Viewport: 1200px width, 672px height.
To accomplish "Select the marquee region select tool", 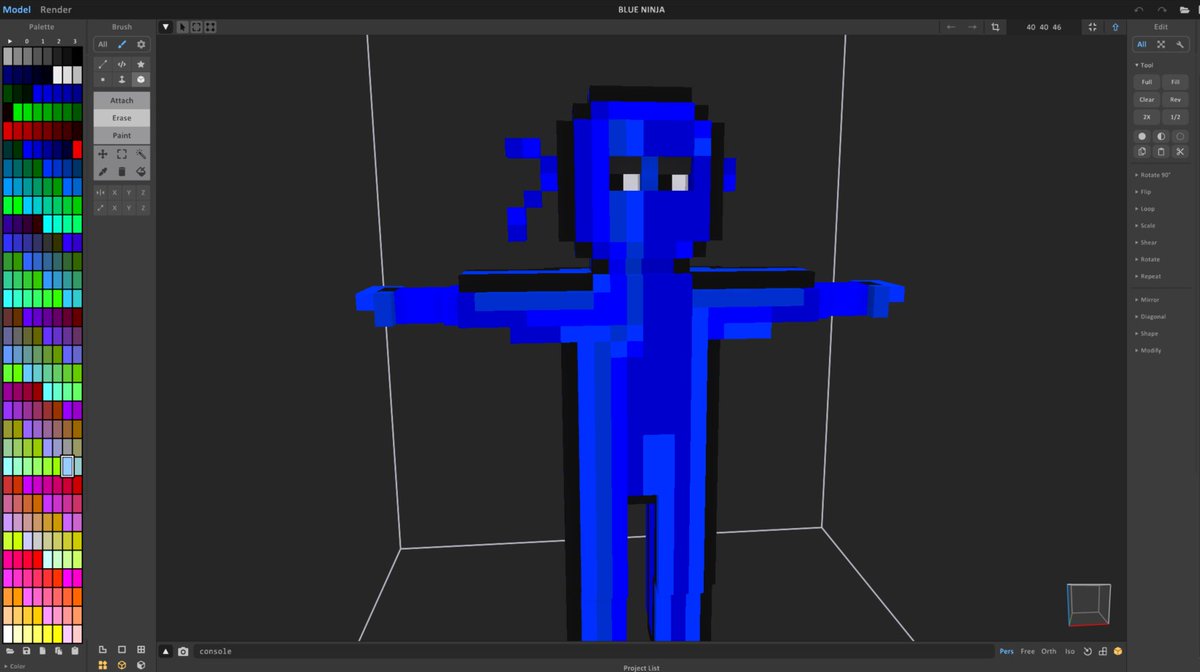I will click(122, 154).
